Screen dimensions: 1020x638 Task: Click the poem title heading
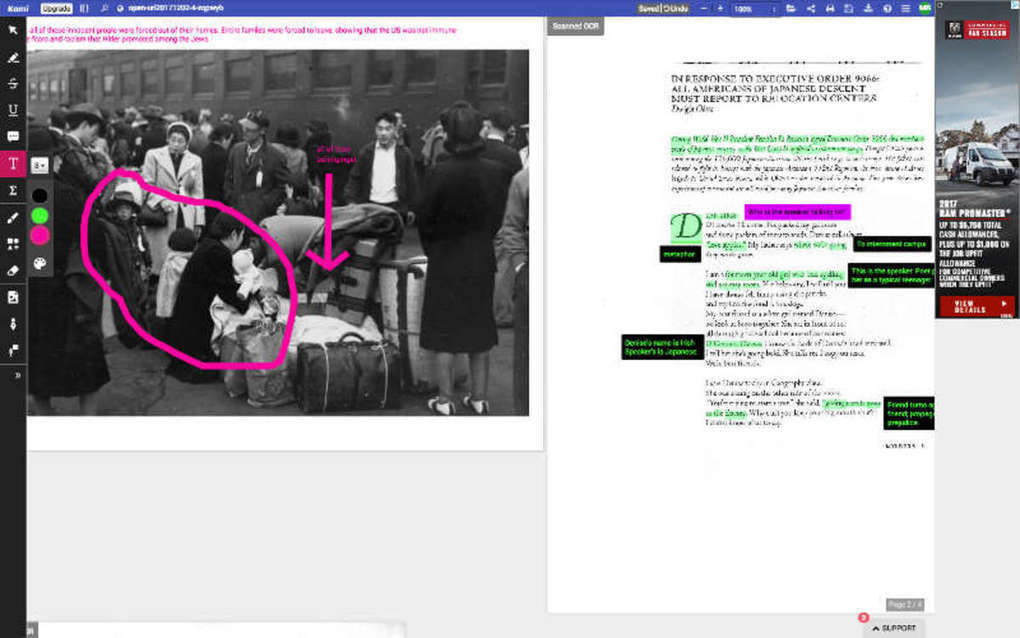coord(774,88)
